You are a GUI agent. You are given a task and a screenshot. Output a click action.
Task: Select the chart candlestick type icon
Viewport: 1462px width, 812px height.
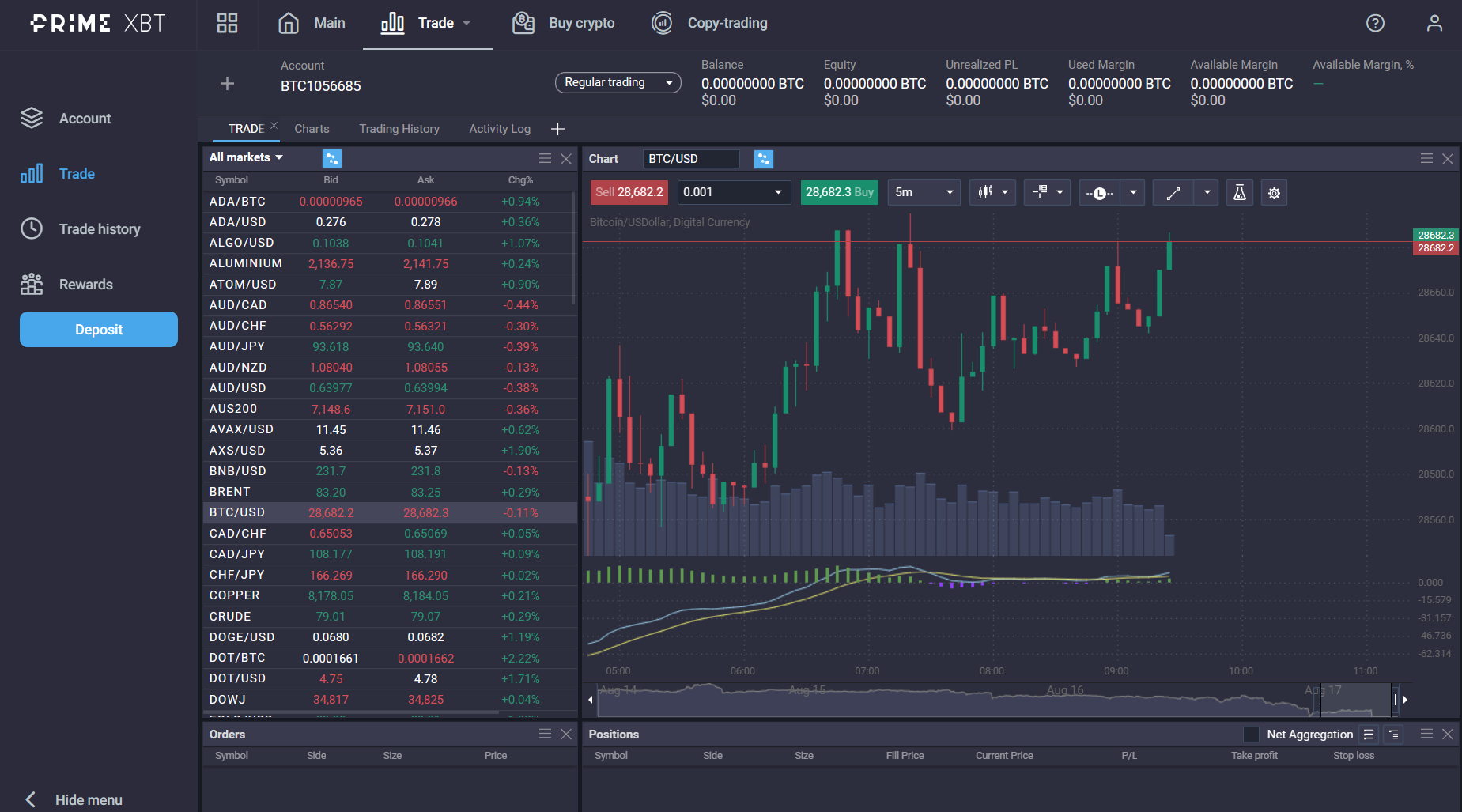pyautogui.click(x=985, y=192)
